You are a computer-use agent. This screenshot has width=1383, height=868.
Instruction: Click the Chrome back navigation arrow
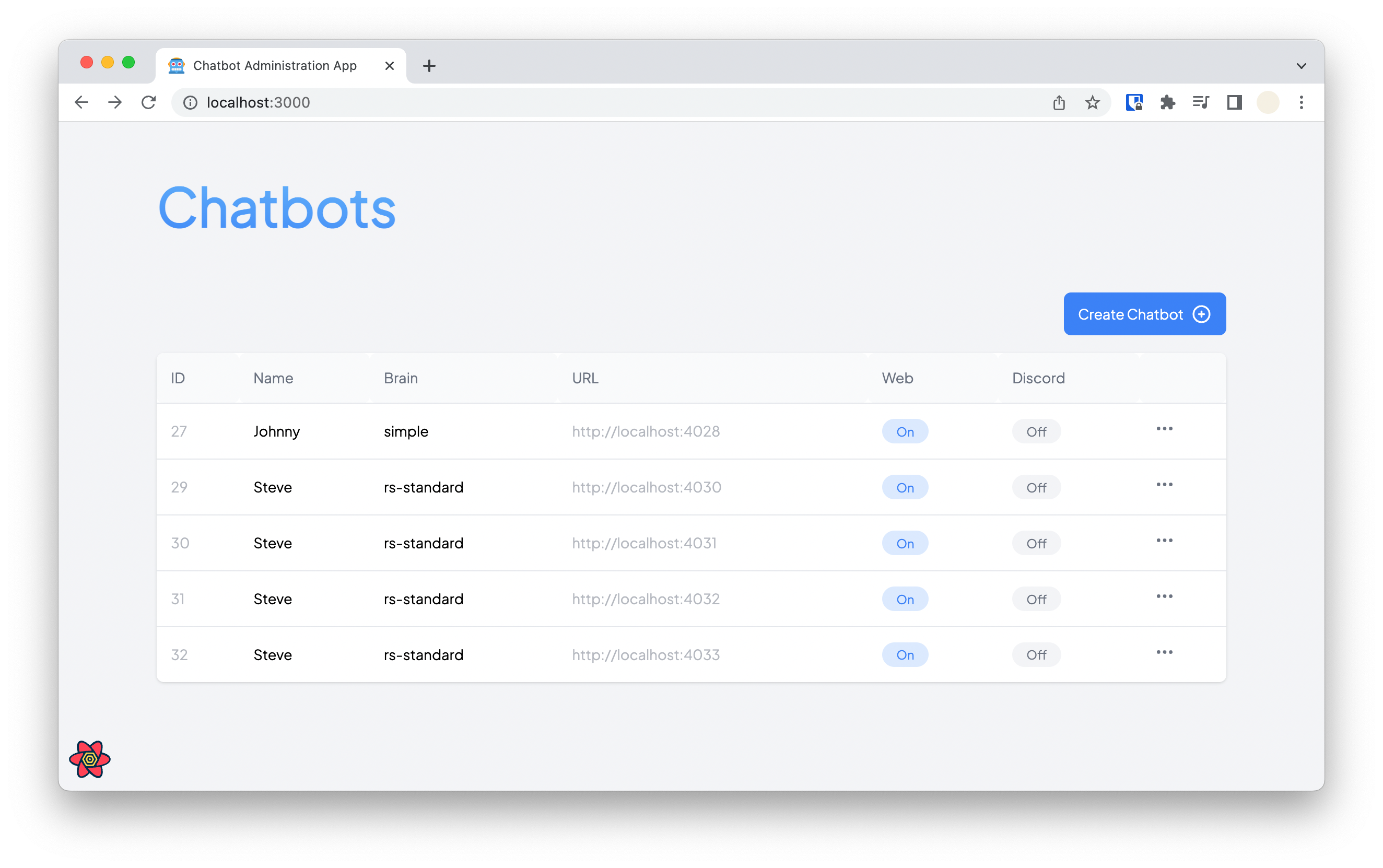click(x=81, y=102)
